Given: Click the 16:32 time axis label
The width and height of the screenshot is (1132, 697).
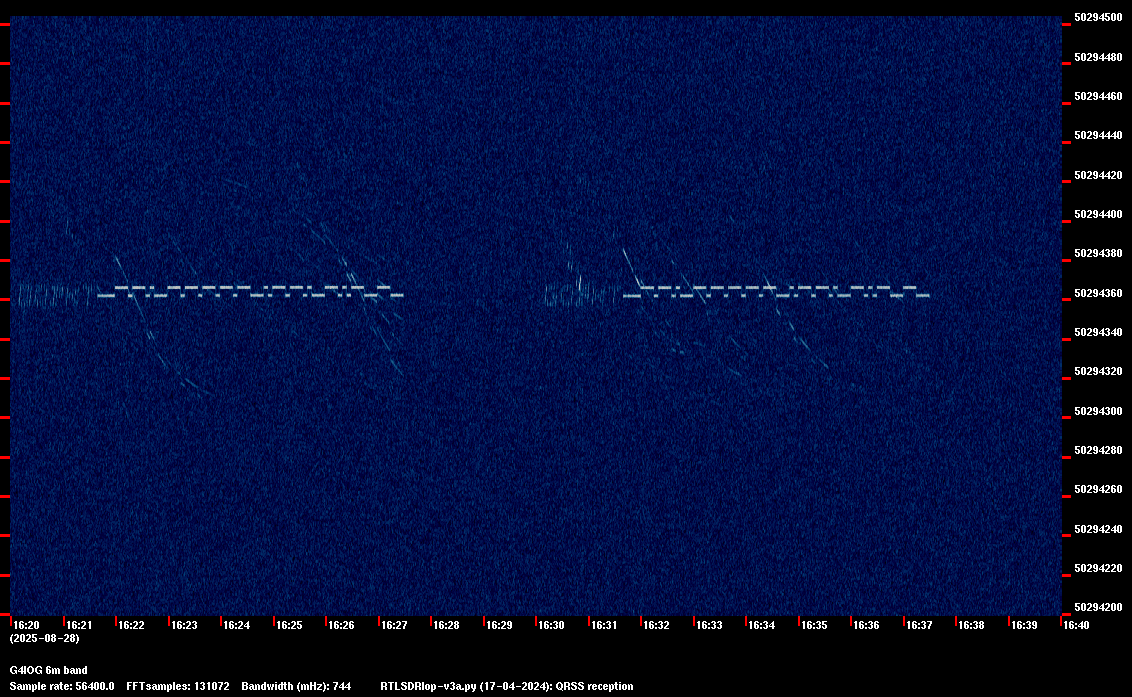Looking at the screenshot, I should click(x=656, y=625).
